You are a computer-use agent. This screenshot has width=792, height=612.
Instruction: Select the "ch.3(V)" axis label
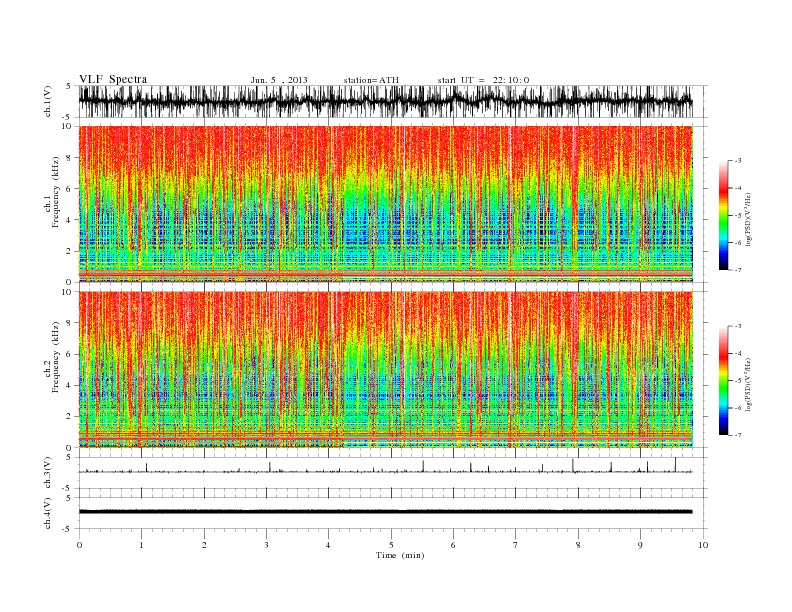tap(48, 473)
